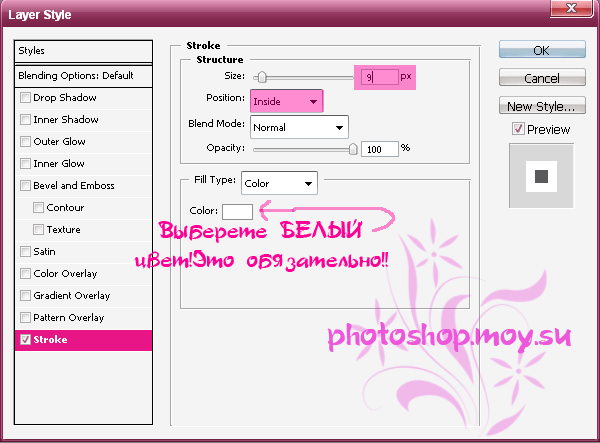Open the Outer Glow settings label
The height and width of the screenshot is (443, 600).
[x=59, y=142]
